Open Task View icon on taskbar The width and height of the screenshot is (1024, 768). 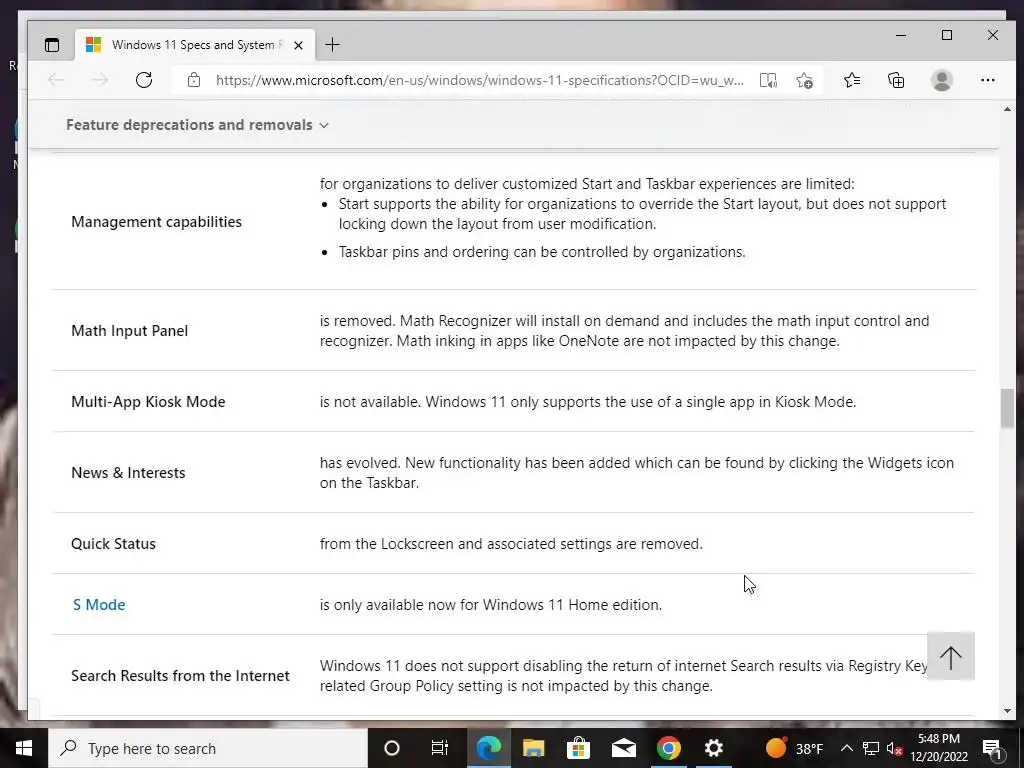point(440,748)
